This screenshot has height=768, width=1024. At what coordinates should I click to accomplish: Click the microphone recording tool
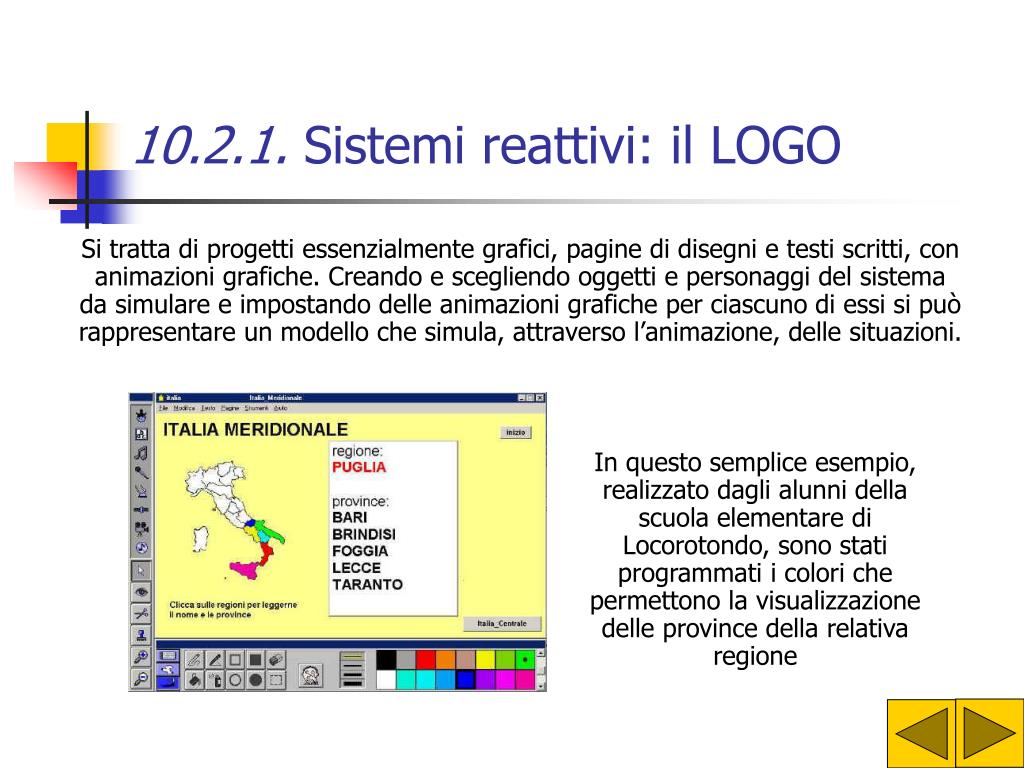coord(141,472)
